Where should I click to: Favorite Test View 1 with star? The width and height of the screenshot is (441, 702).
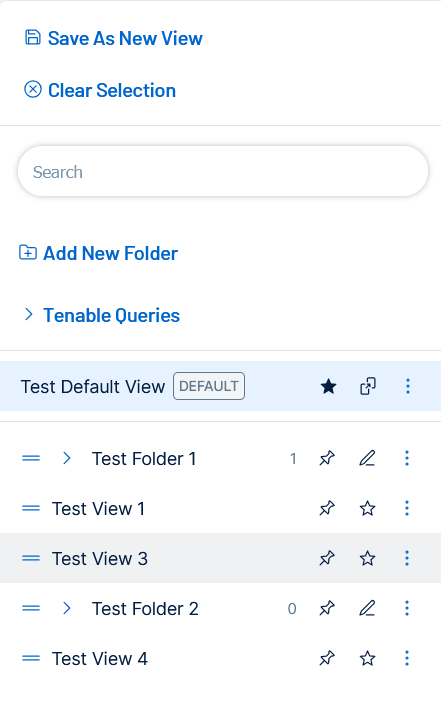367,508
